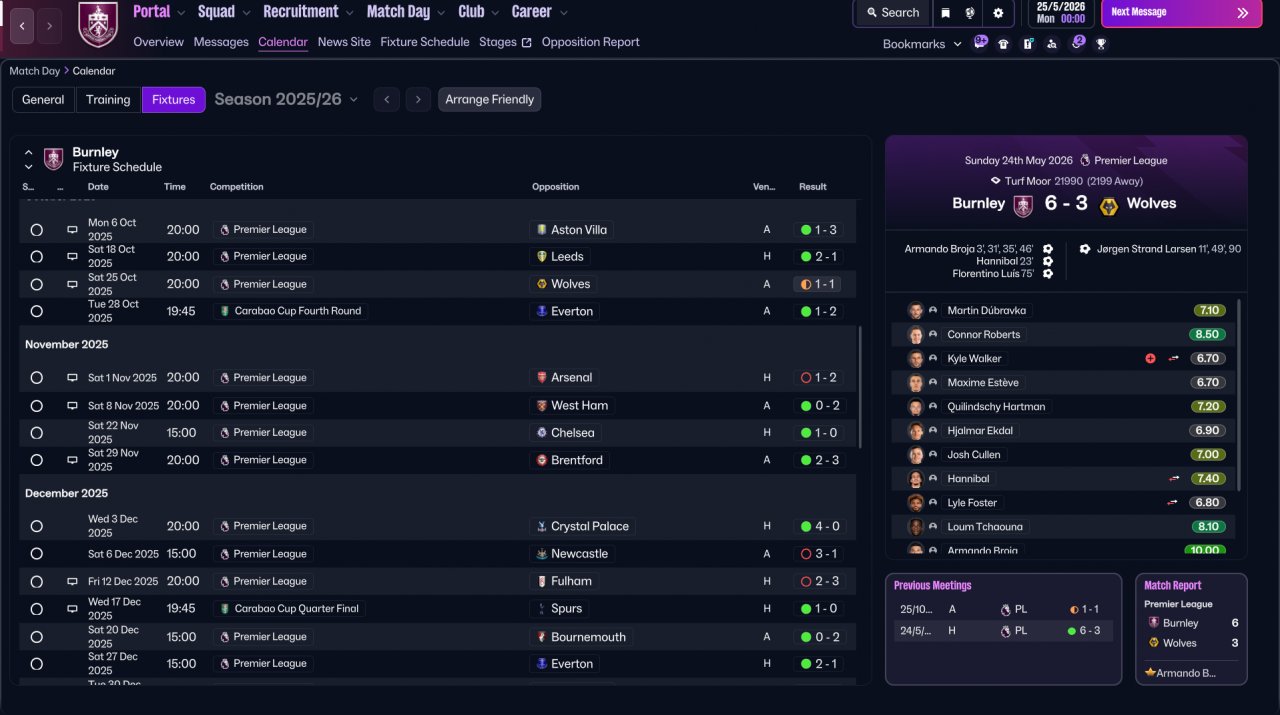The height and width of the screenshot is (715, 1280).
Task: Click the Search button
Action: point(893,13)
